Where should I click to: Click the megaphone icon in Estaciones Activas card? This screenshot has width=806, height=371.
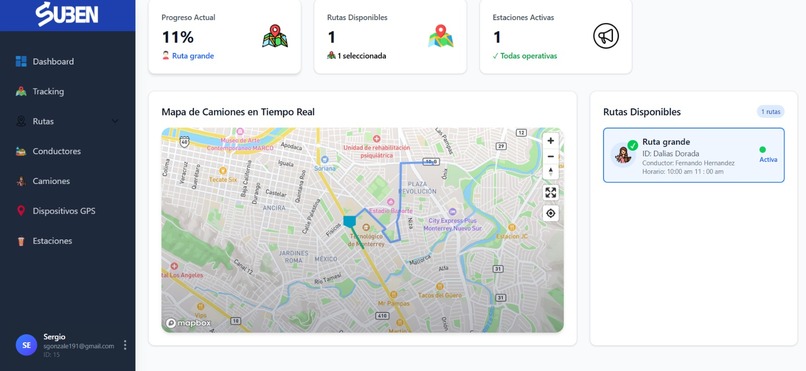coord(606,36)
